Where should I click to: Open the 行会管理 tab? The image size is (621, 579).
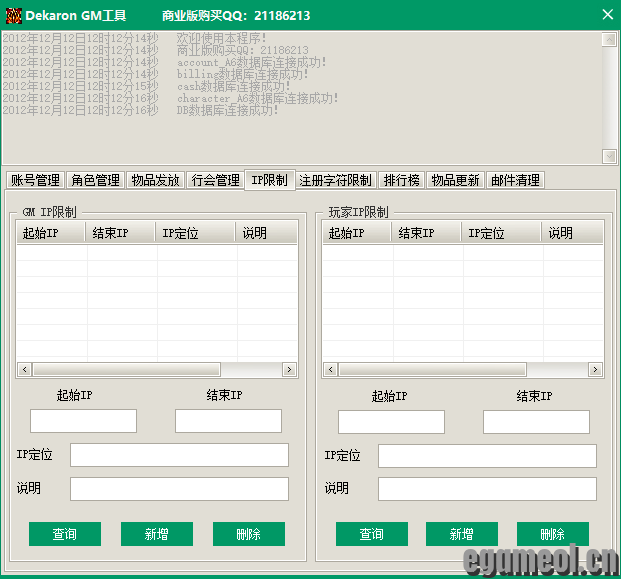click(x=215, y=180)
